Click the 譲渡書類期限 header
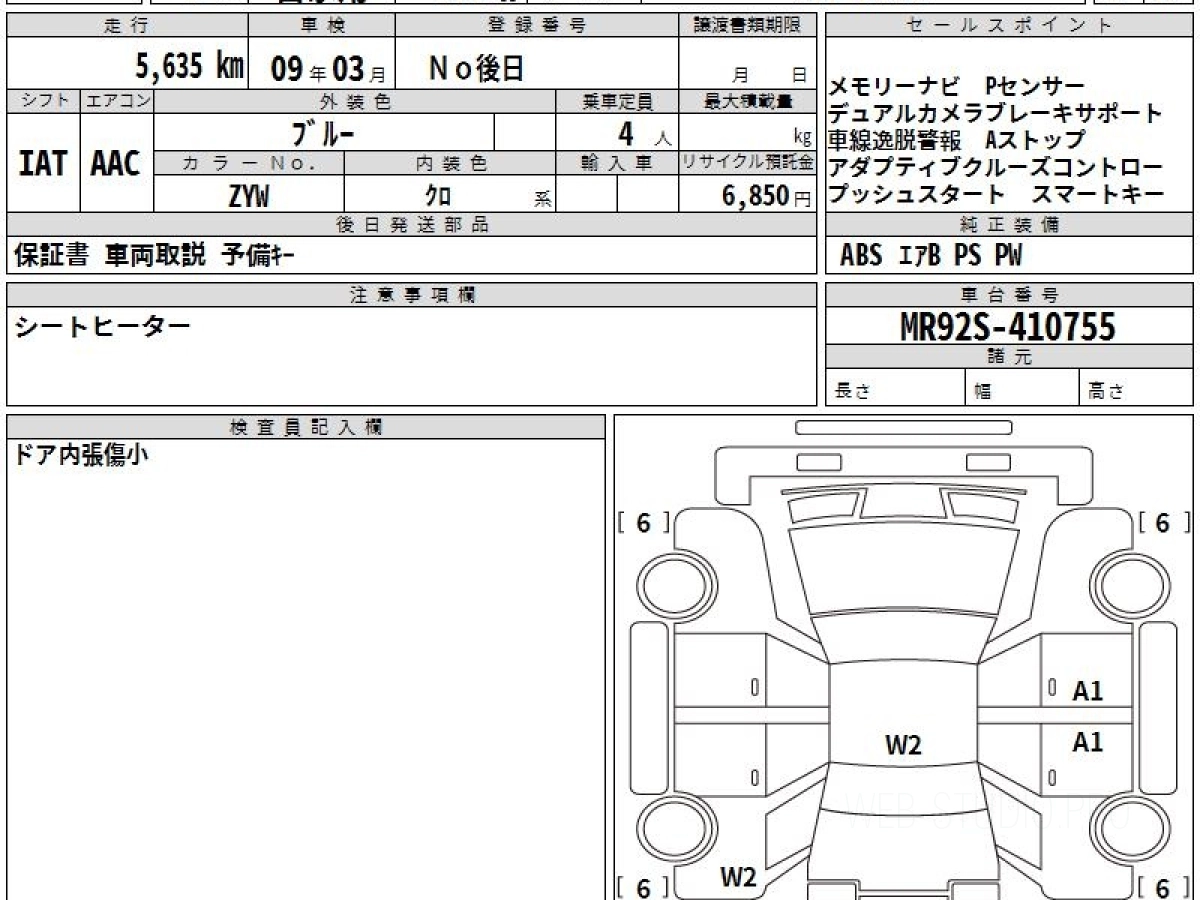Viewport: 1200px width, 900px height. click(x=748, y=26)
